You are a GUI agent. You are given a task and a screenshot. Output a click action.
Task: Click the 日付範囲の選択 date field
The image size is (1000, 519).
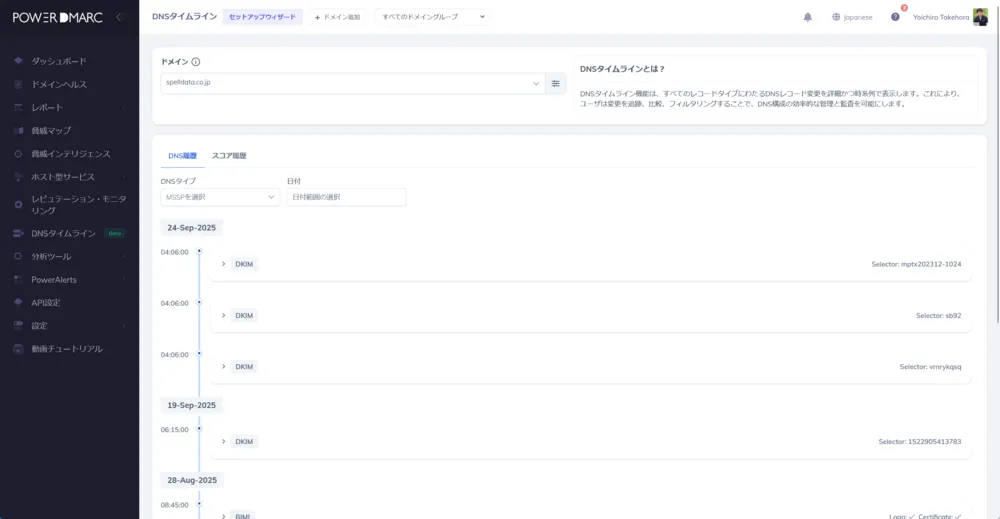(x=346, y=197)
